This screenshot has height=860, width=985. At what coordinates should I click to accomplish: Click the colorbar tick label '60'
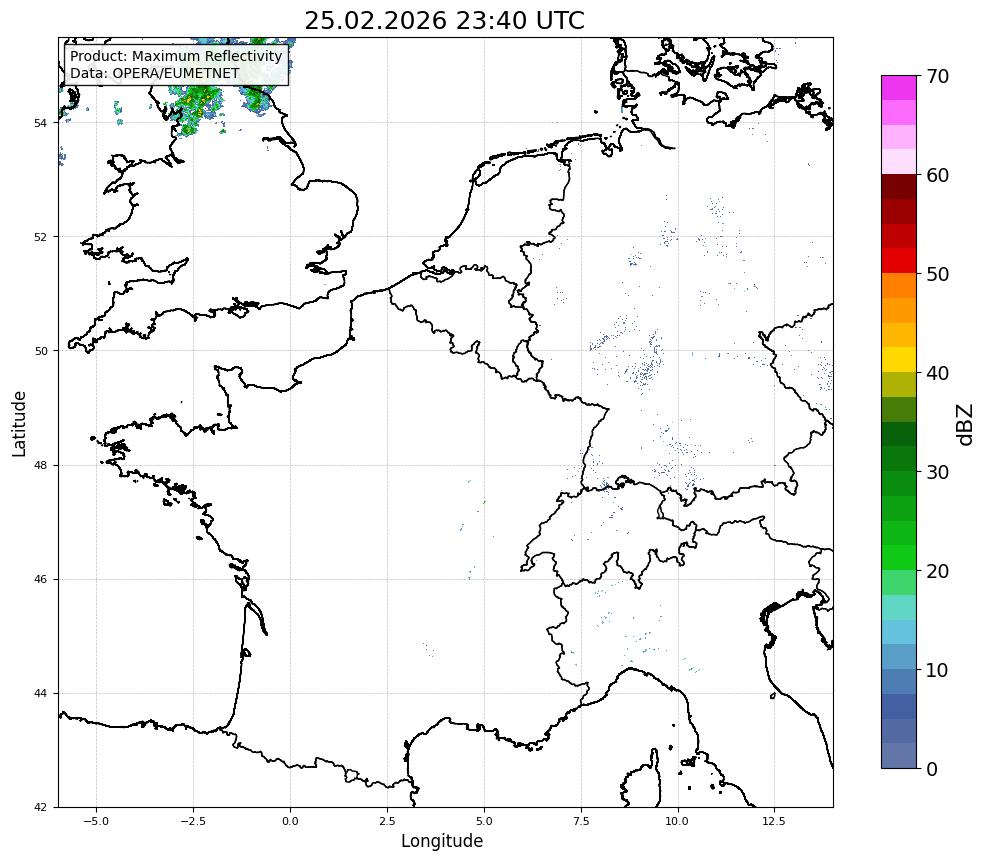tap(937, 175)
